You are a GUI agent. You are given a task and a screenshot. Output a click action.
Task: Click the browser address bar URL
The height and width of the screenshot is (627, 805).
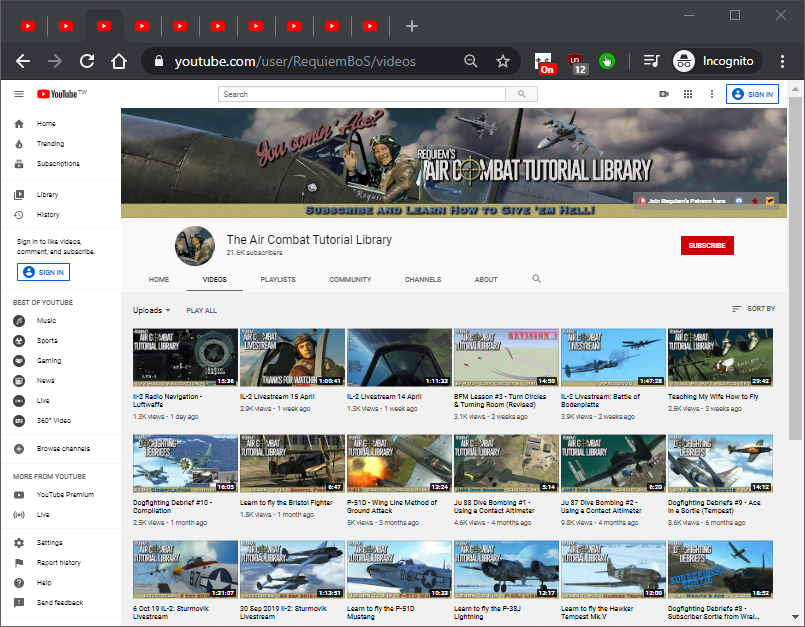pyautogui.click(x=295, y=61)
